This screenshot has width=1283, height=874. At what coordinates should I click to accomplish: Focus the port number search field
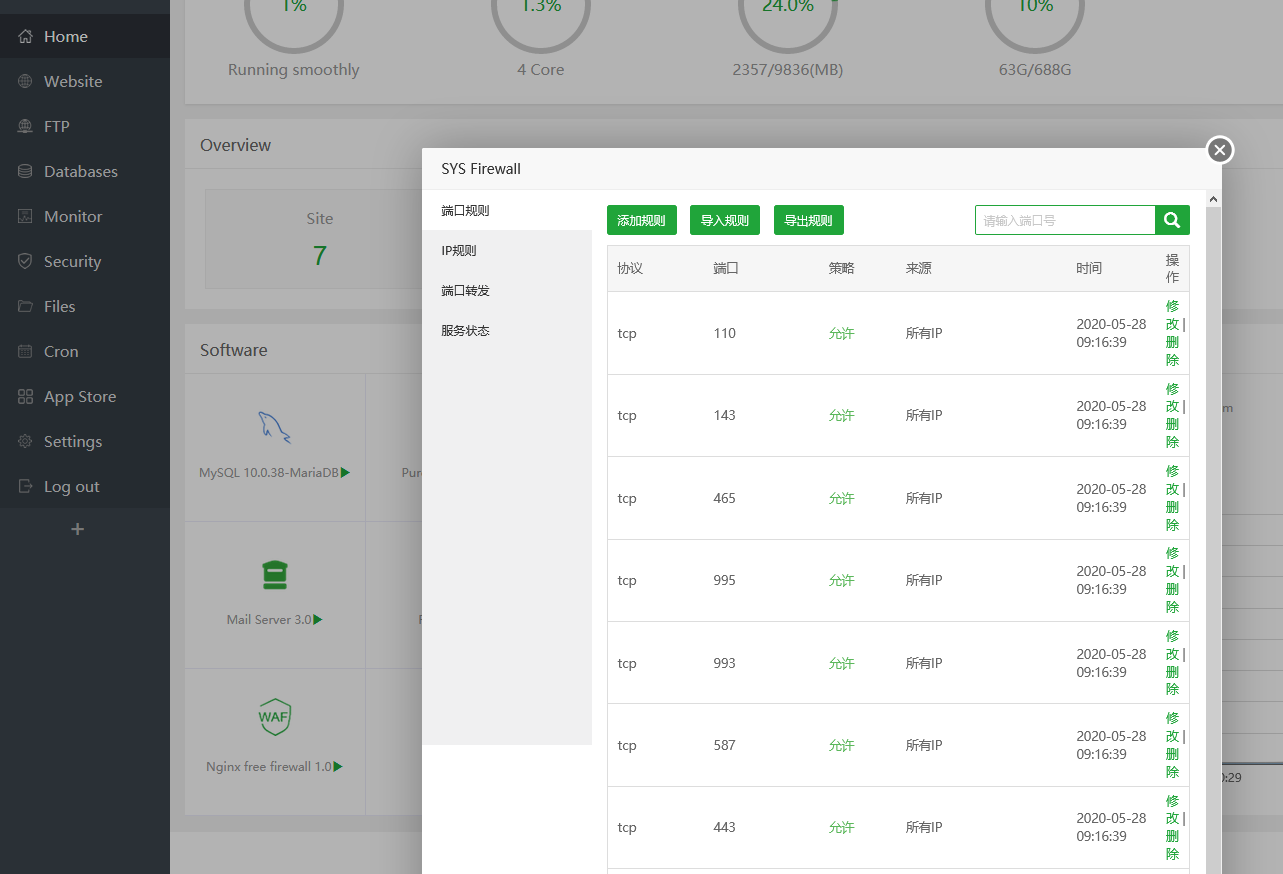click(1065, 220)
